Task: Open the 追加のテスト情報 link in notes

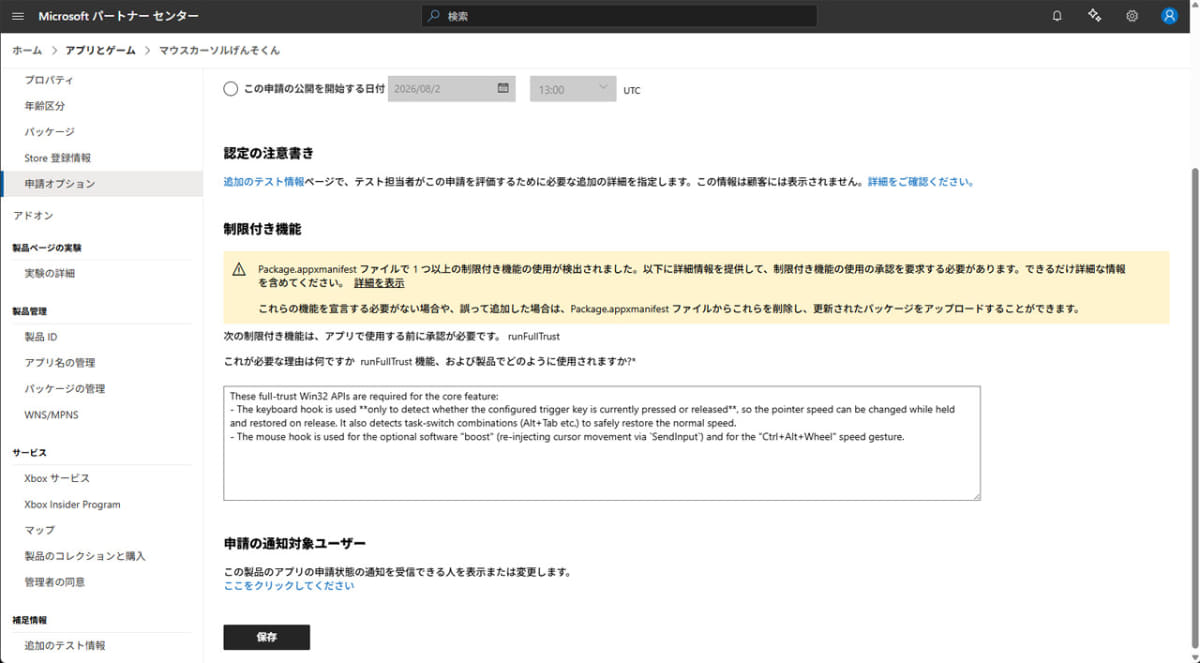Action: [x=264, y=182]
